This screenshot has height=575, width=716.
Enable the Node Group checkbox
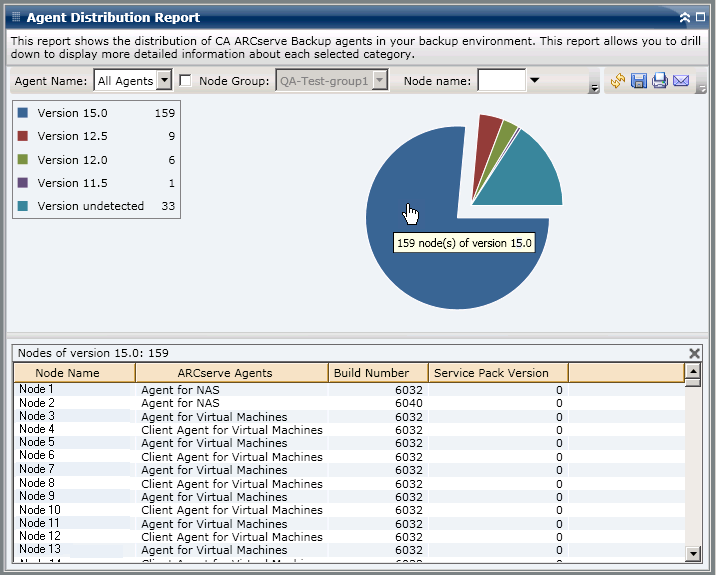click(185, 81)
